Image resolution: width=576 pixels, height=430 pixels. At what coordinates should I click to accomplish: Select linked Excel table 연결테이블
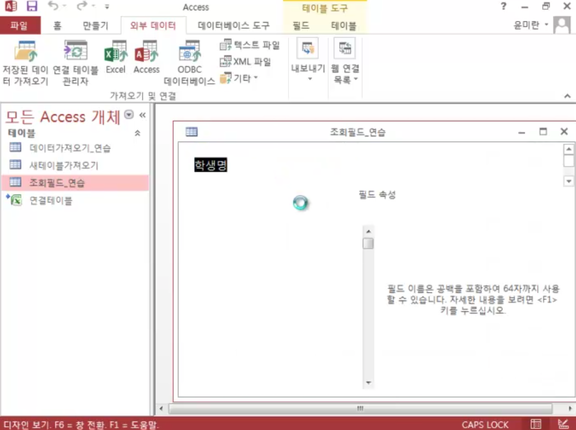(x=75, y=200)
